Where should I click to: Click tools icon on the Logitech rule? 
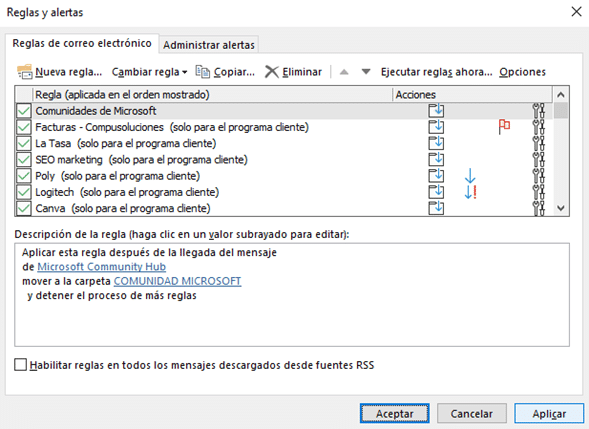(x=538, y=192)
